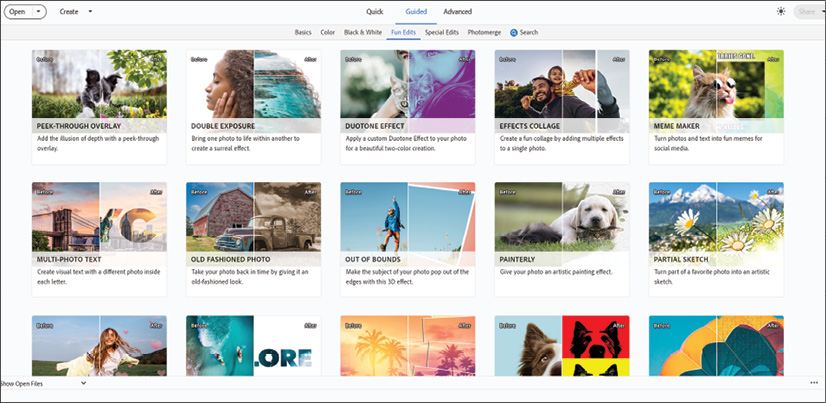Switch to Guided mode
The image size is (826, 403).
(x=416, y=12)
